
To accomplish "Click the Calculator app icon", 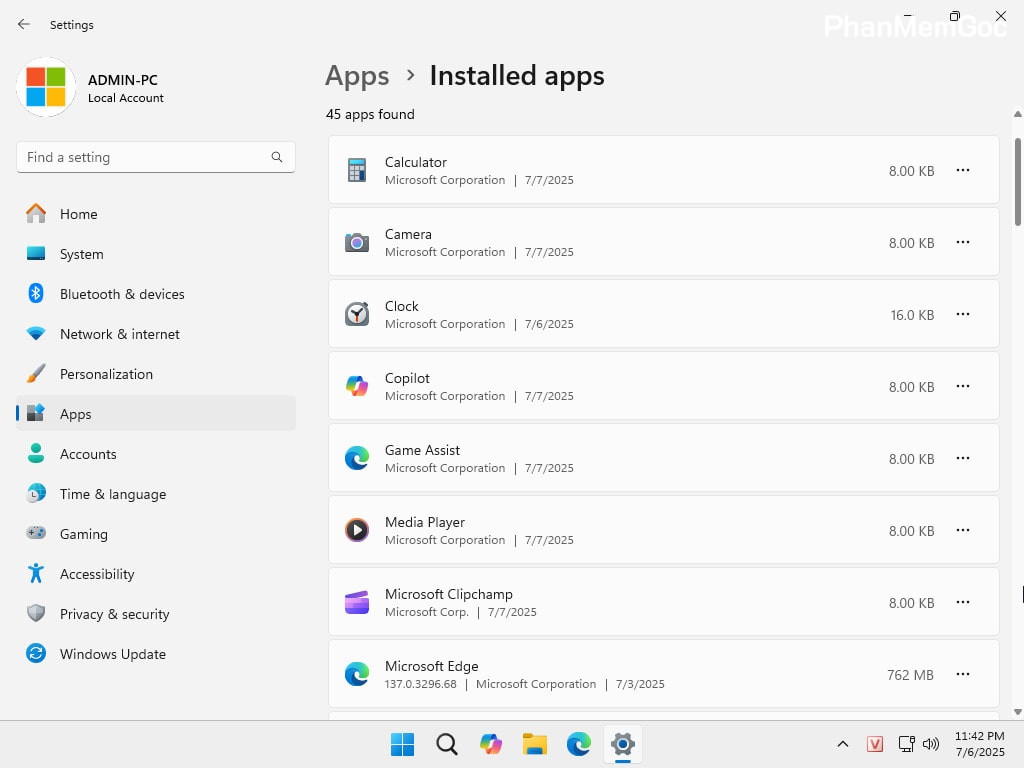I will pyautogui.click(x=357, y=170).
